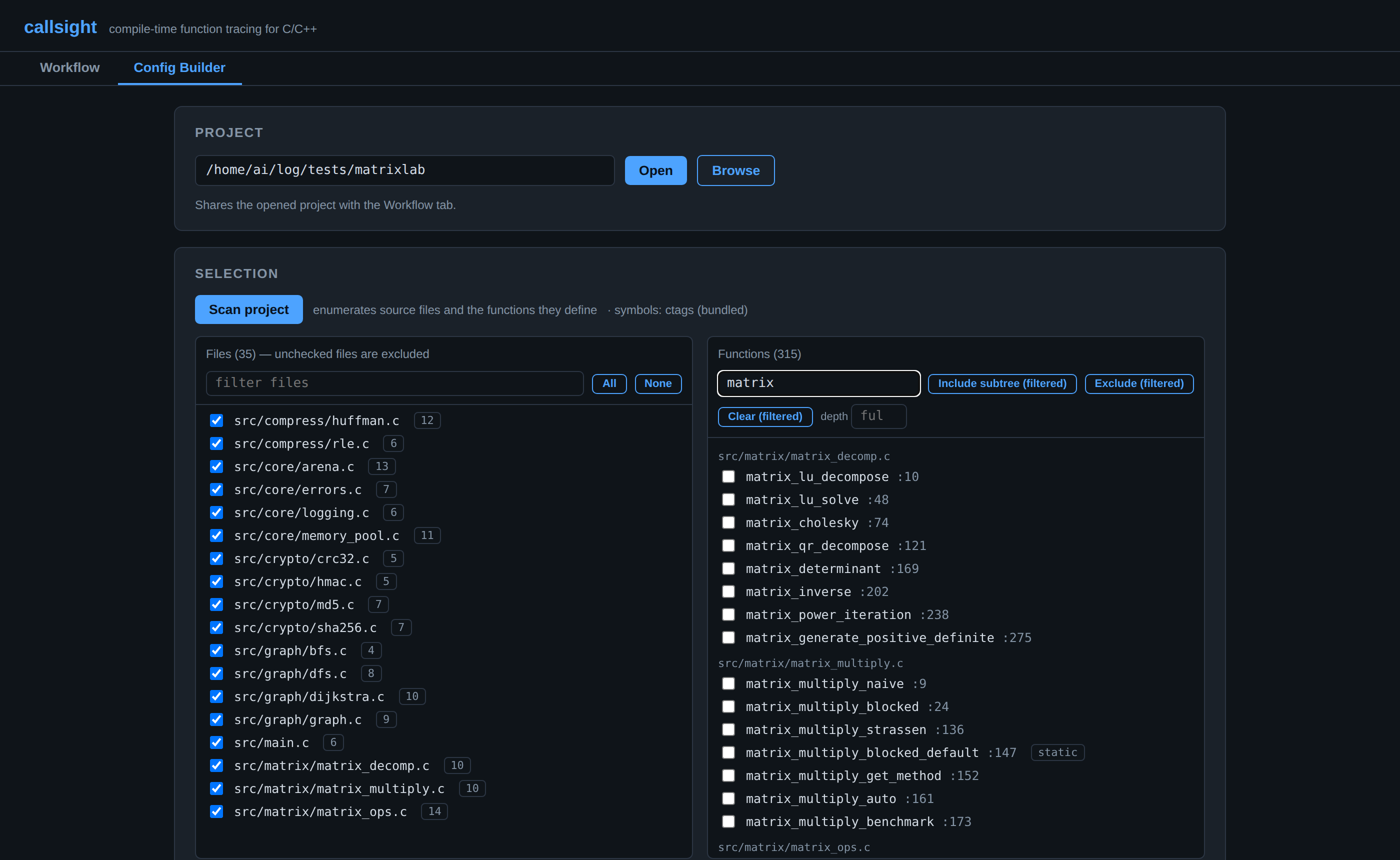Screen dimensions: 1400x860
Task: Click the Open project button
Action: click(x=655, y=170)
